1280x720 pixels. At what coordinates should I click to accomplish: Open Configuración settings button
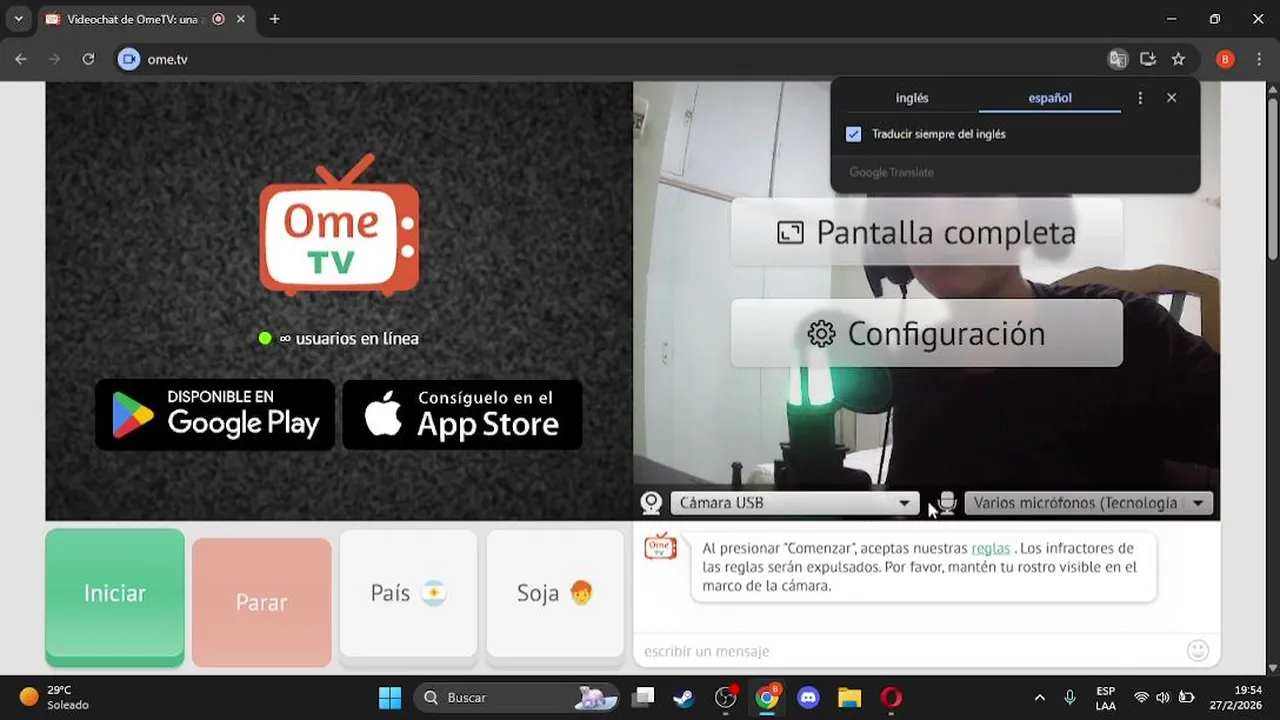click(x=927, y=333)
